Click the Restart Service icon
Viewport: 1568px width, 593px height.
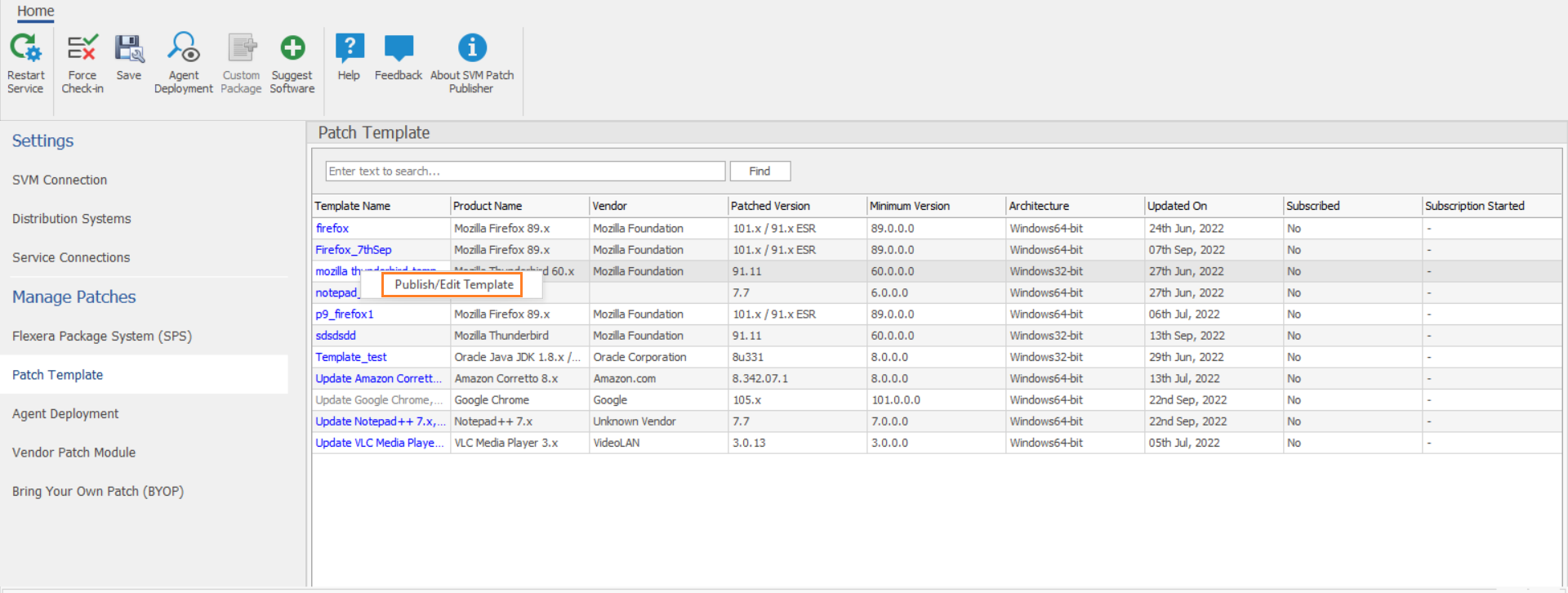click(25, 49)
